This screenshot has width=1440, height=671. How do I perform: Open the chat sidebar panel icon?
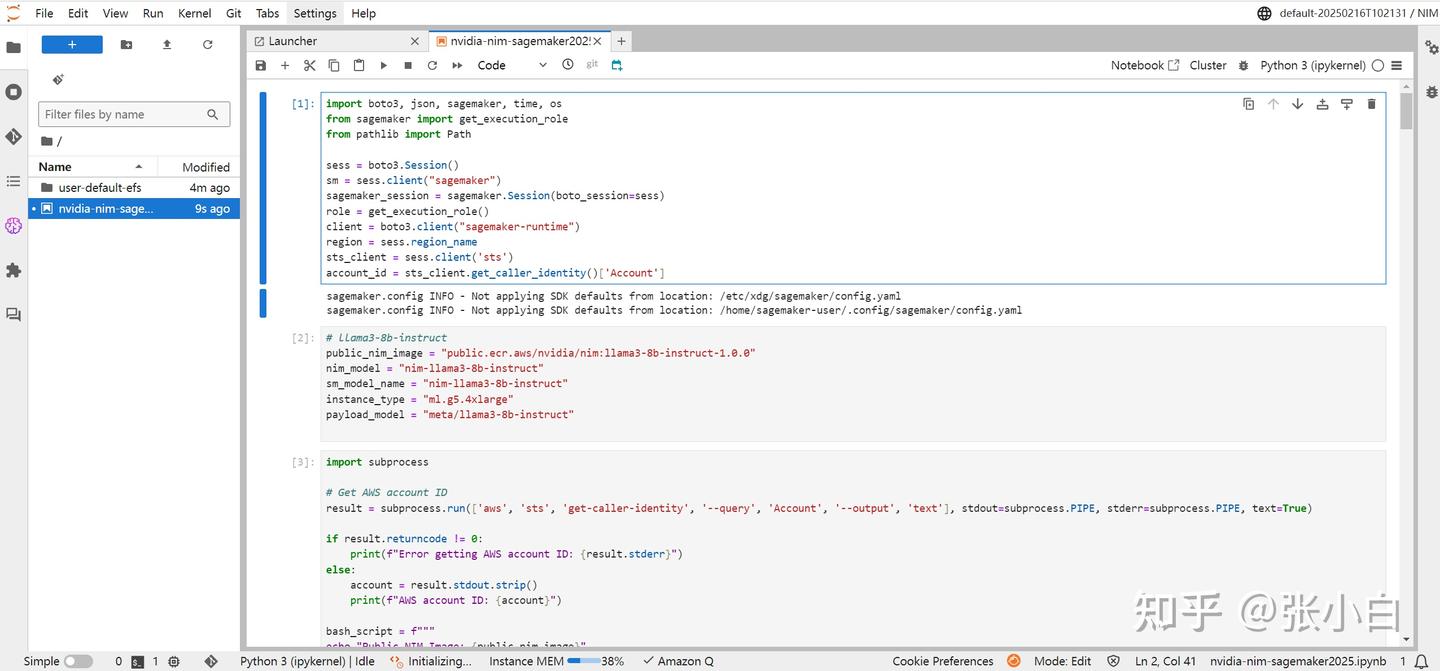pos(13,314)
